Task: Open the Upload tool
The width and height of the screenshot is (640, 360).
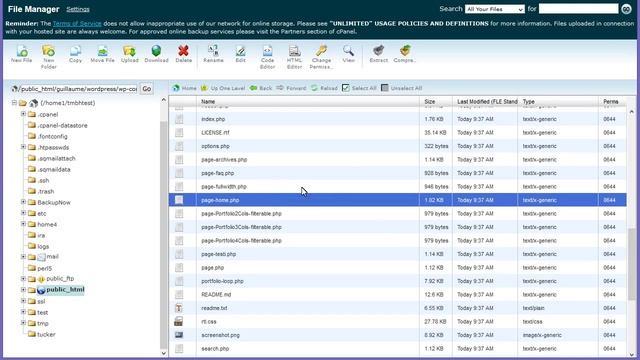Action: [129, 54]
